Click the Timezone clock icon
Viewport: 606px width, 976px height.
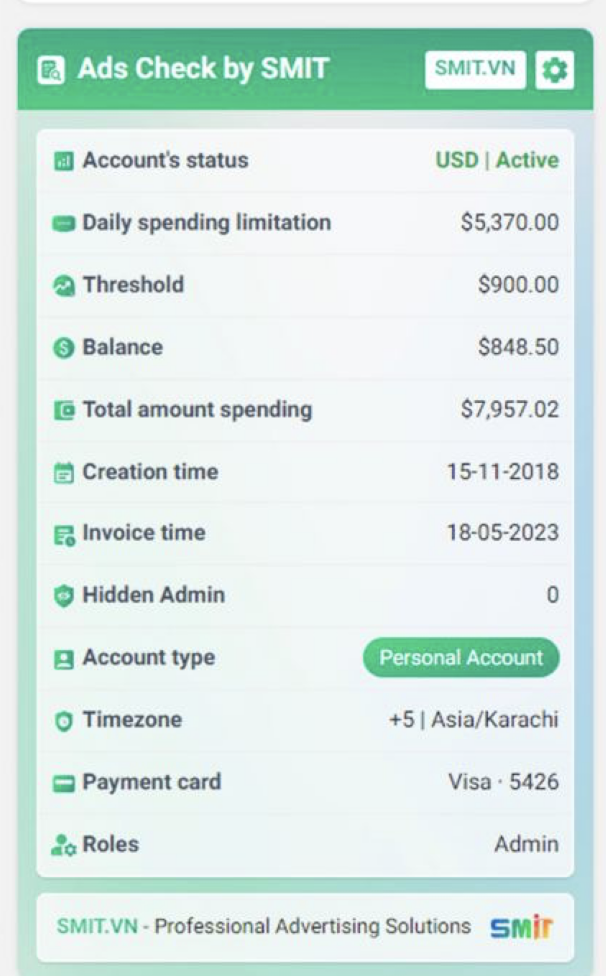click(64, 721)
